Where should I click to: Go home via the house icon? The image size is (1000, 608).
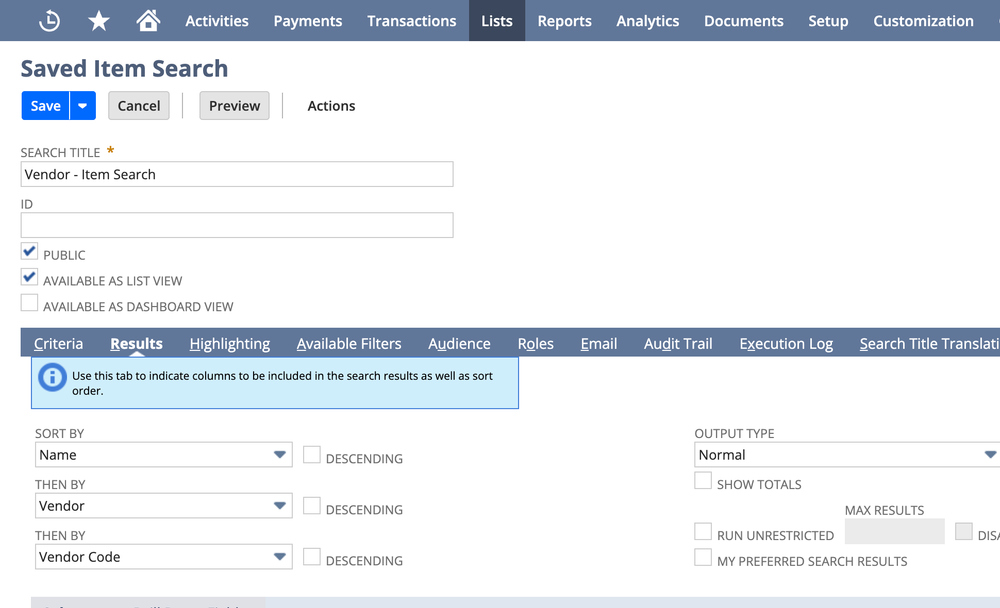(x=146, y=20)
